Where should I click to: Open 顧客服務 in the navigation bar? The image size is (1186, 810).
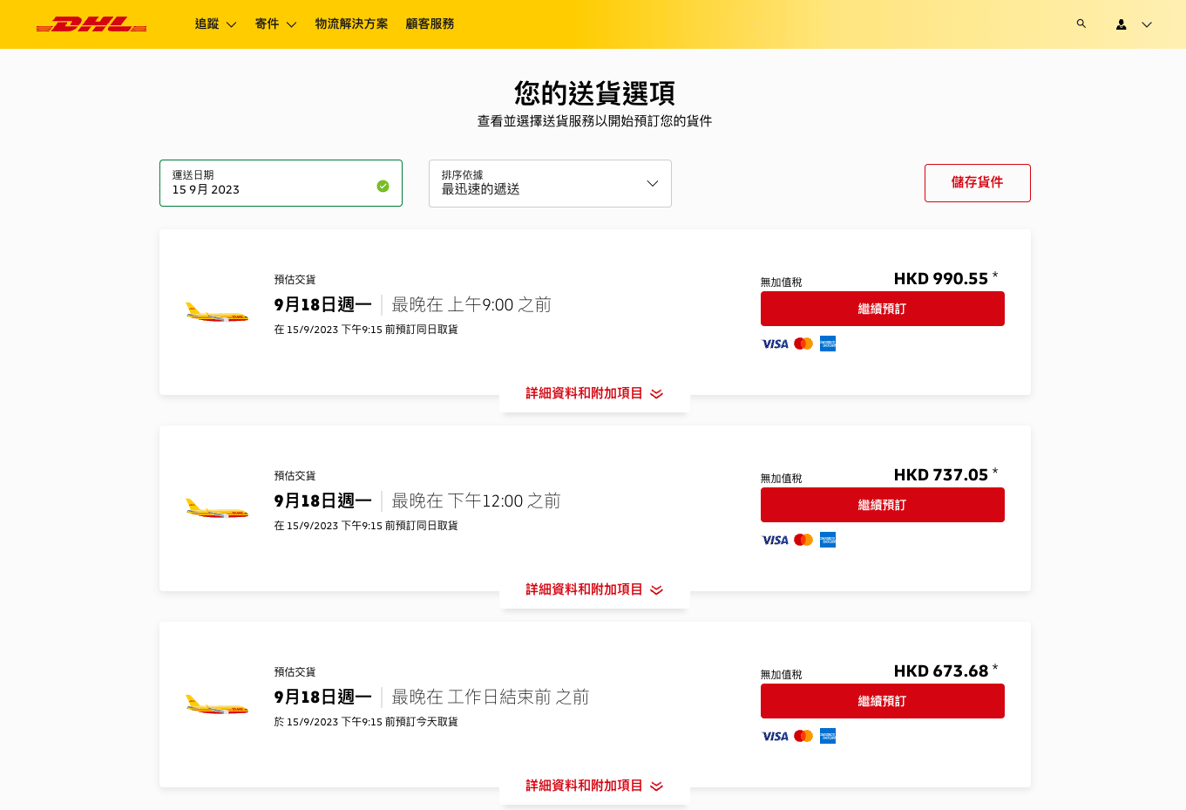click(x=429, y=24)
